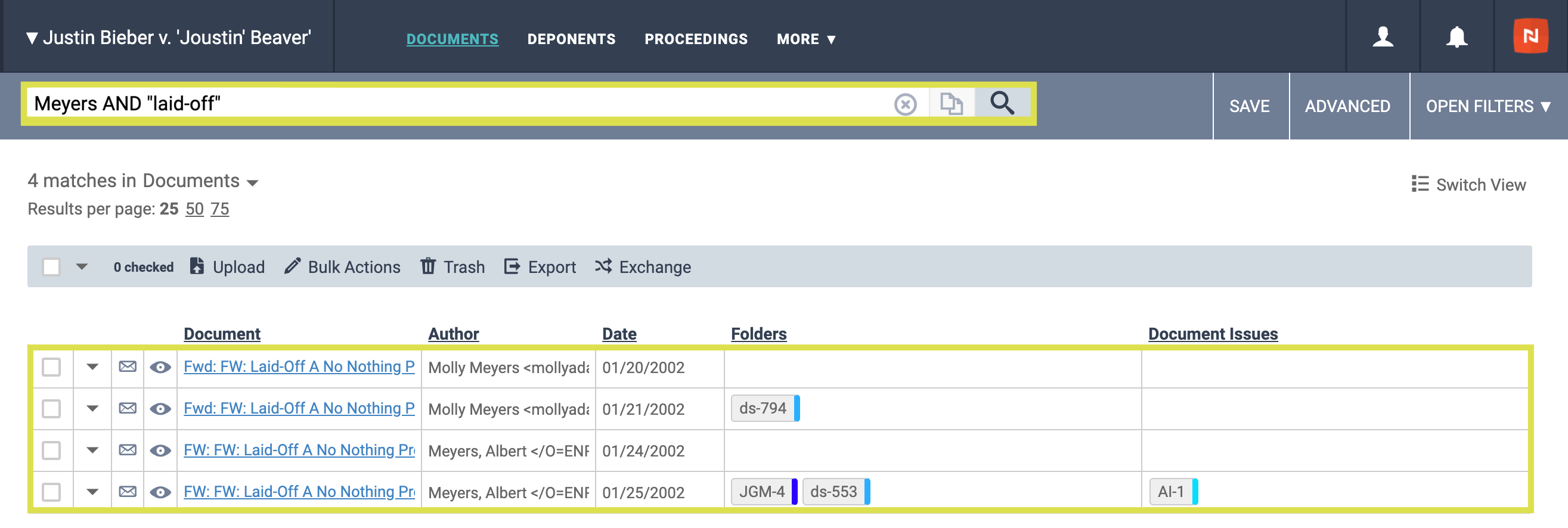
Task: Check the select-all checkbox in toolbar
Action: pos(51,266)
